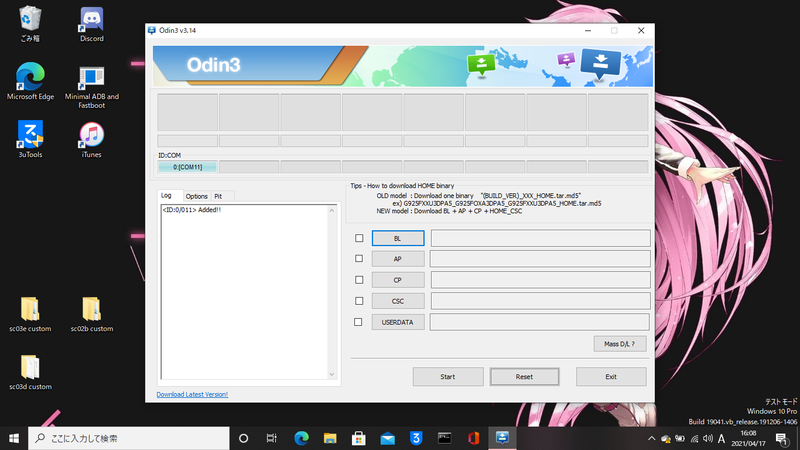Click the CP file button
The width and height of the screenshot is (800, 450).
tap(398, 280)
